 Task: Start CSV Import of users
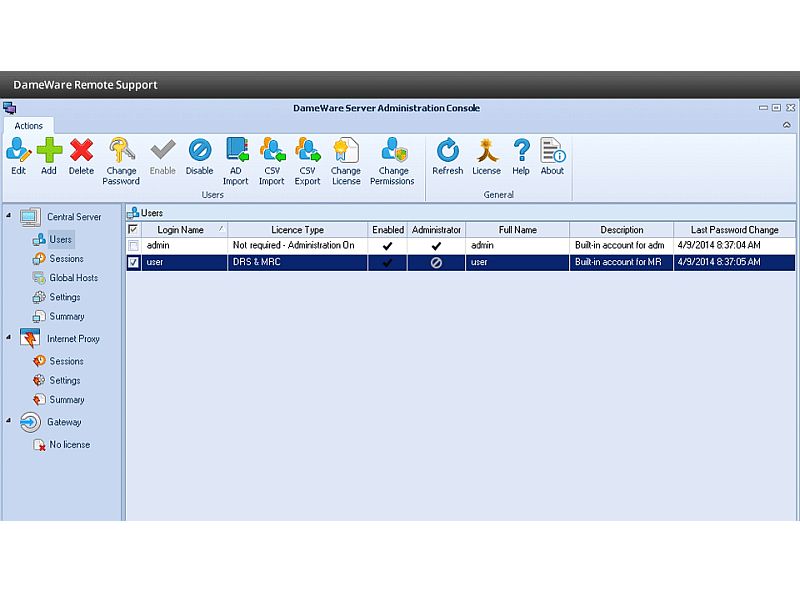pos(271,161)
